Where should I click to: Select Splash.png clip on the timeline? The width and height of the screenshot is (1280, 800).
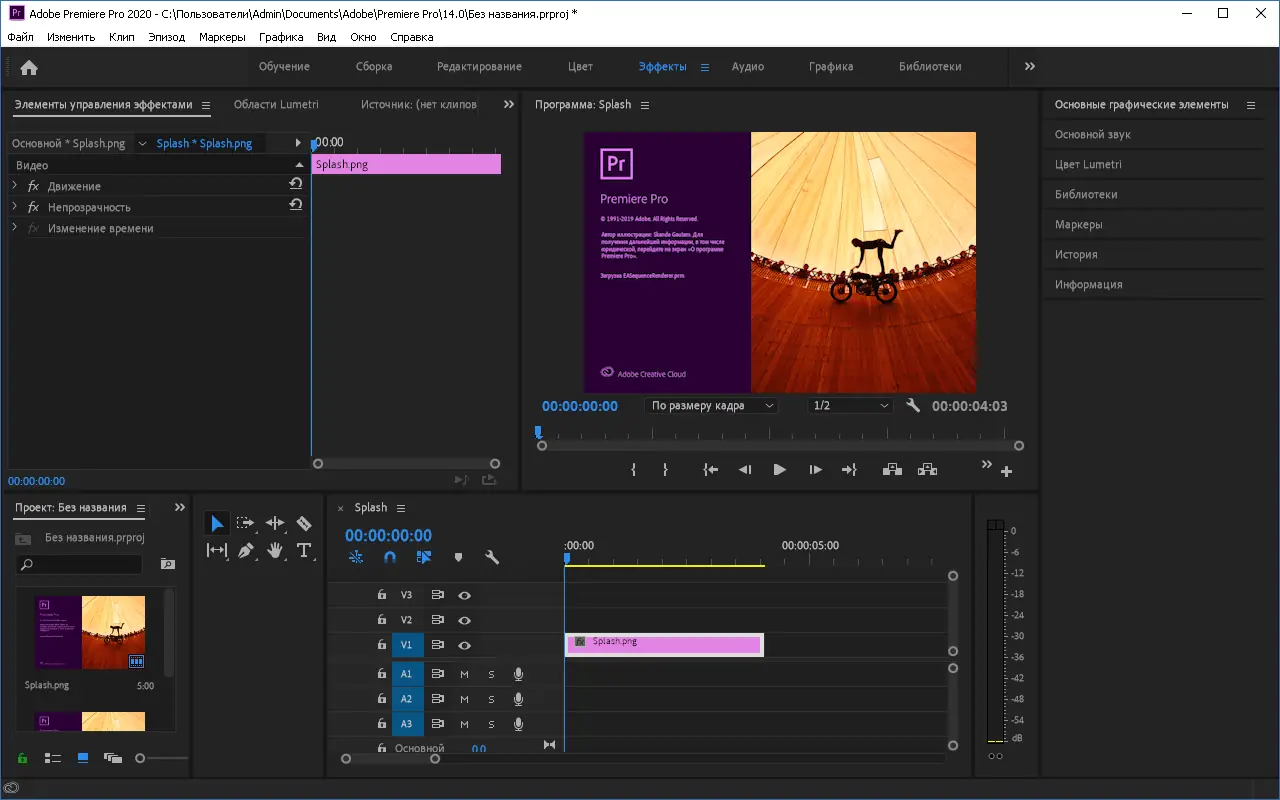(664, 645)
